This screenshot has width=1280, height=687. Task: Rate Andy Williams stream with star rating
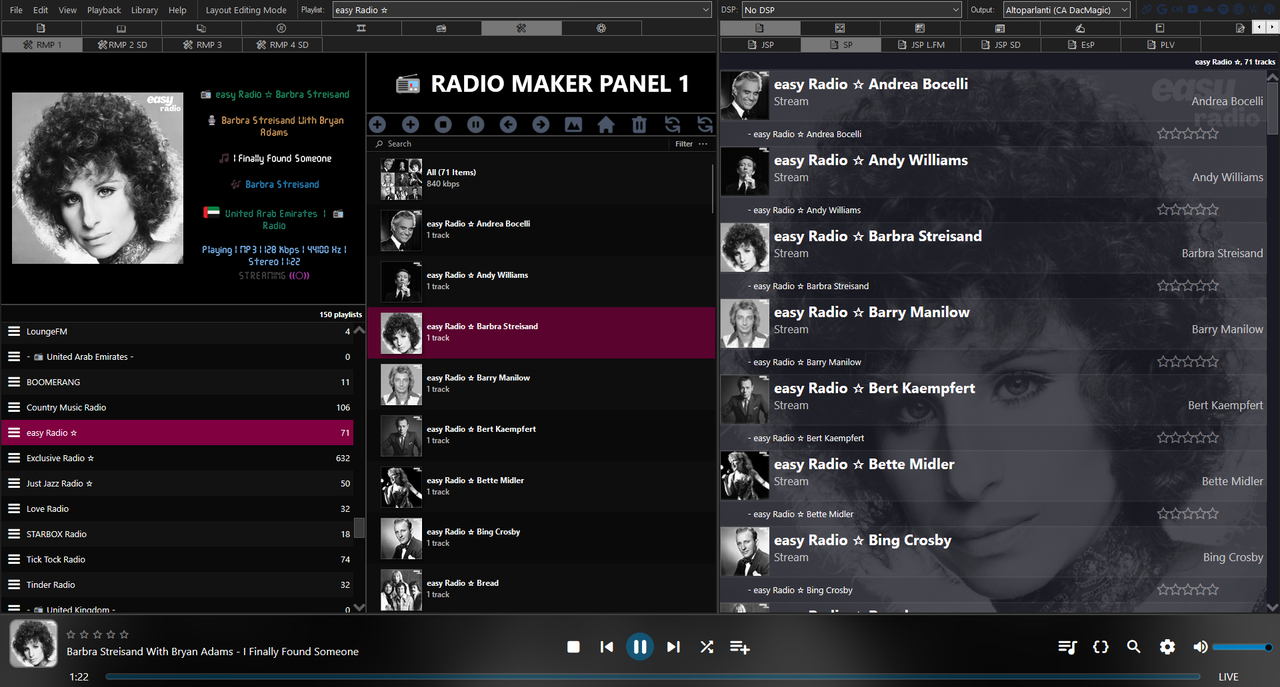1188,210
